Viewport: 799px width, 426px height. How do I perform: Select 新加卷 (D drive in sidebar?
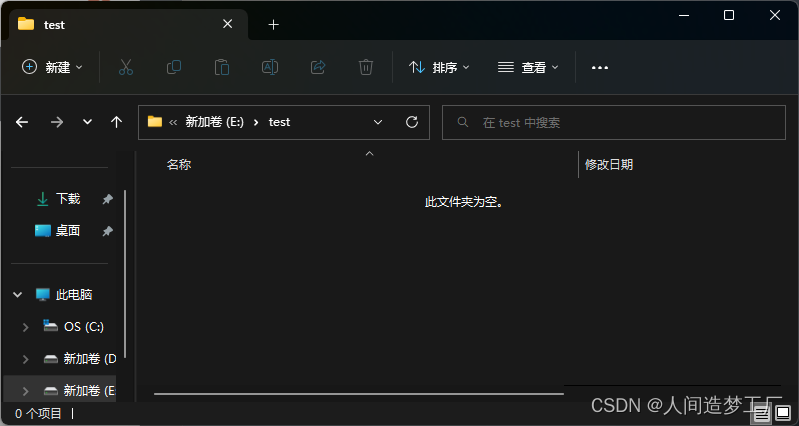(x=90, y=359)
